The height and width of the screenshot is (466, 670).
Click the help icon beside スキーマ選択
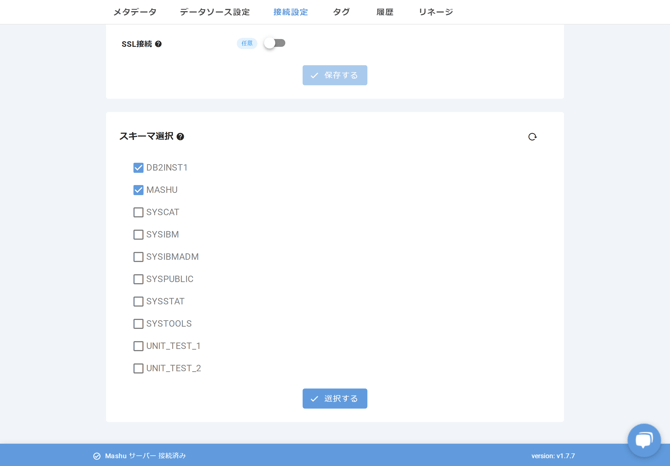tap(180, 137)
